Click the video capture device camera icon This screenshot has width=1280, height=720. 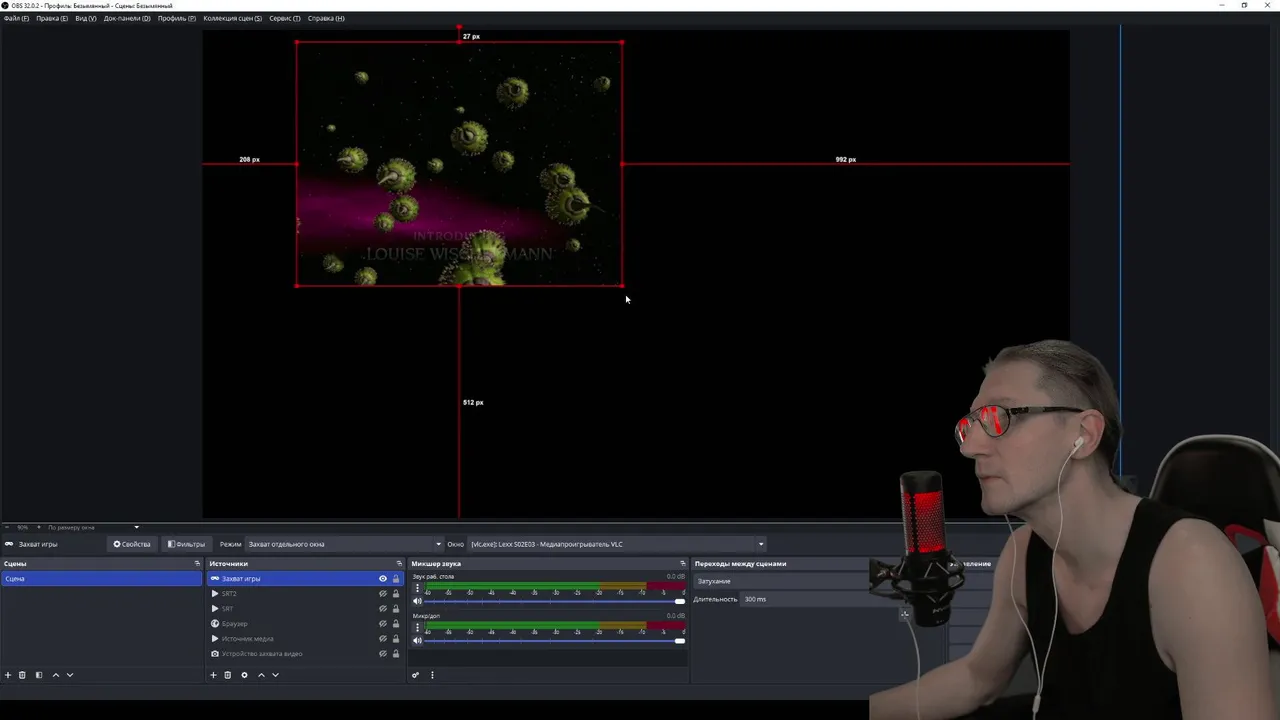point(214,654)
